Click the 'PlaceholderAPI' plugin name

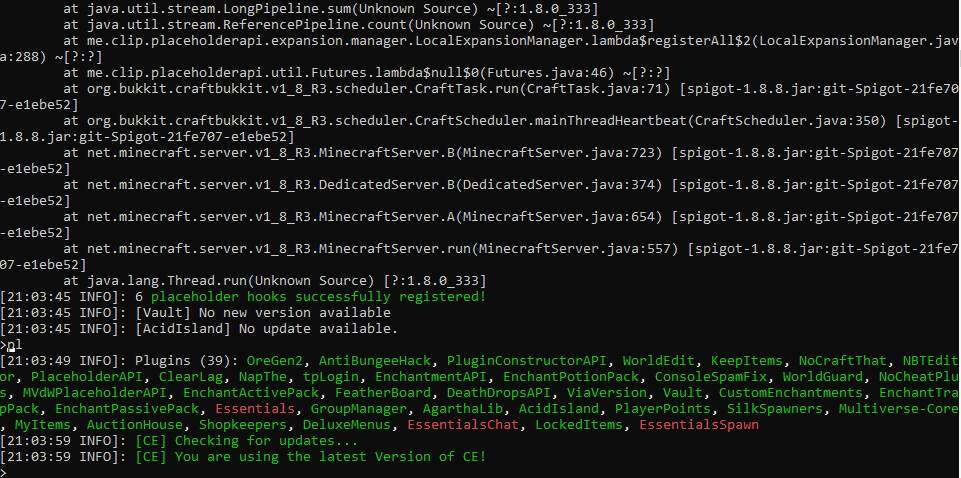click(x=86, y=376)
